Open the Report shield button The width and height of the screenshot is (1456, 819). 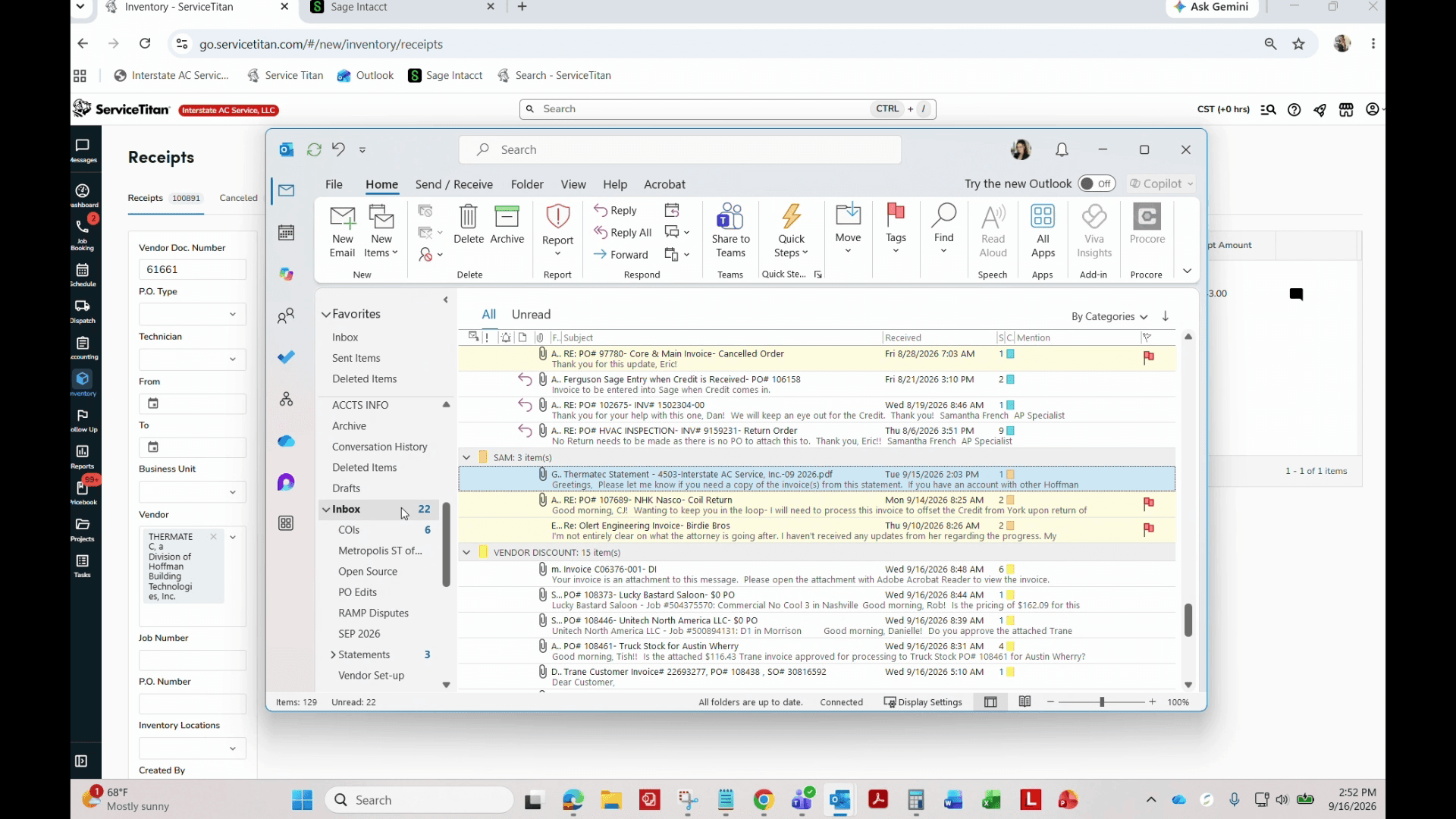[x=557, y=230]
